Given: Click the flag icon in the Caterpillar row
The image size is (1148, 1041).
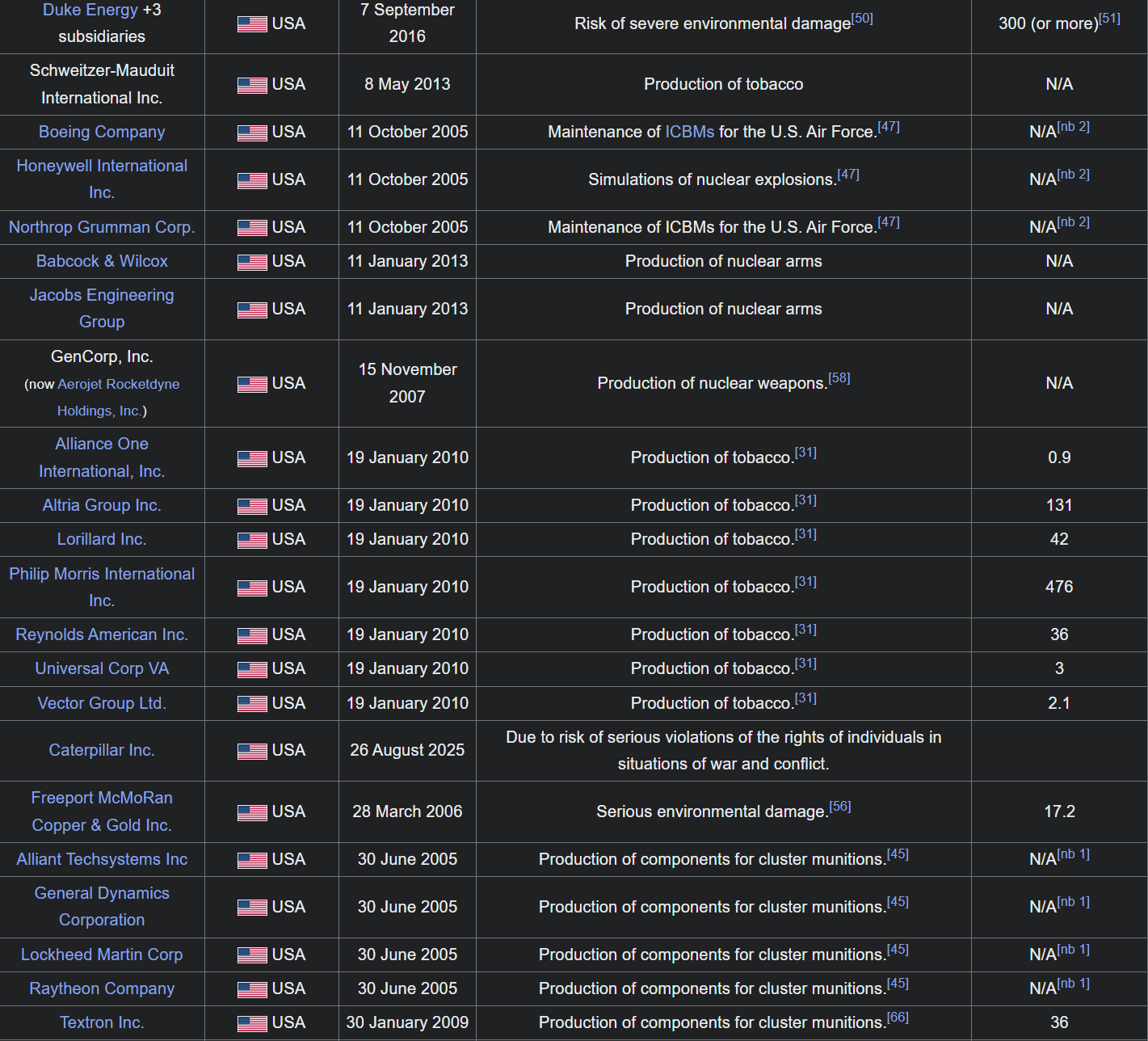Looking at the screenshot, I should tap(252, 751).
